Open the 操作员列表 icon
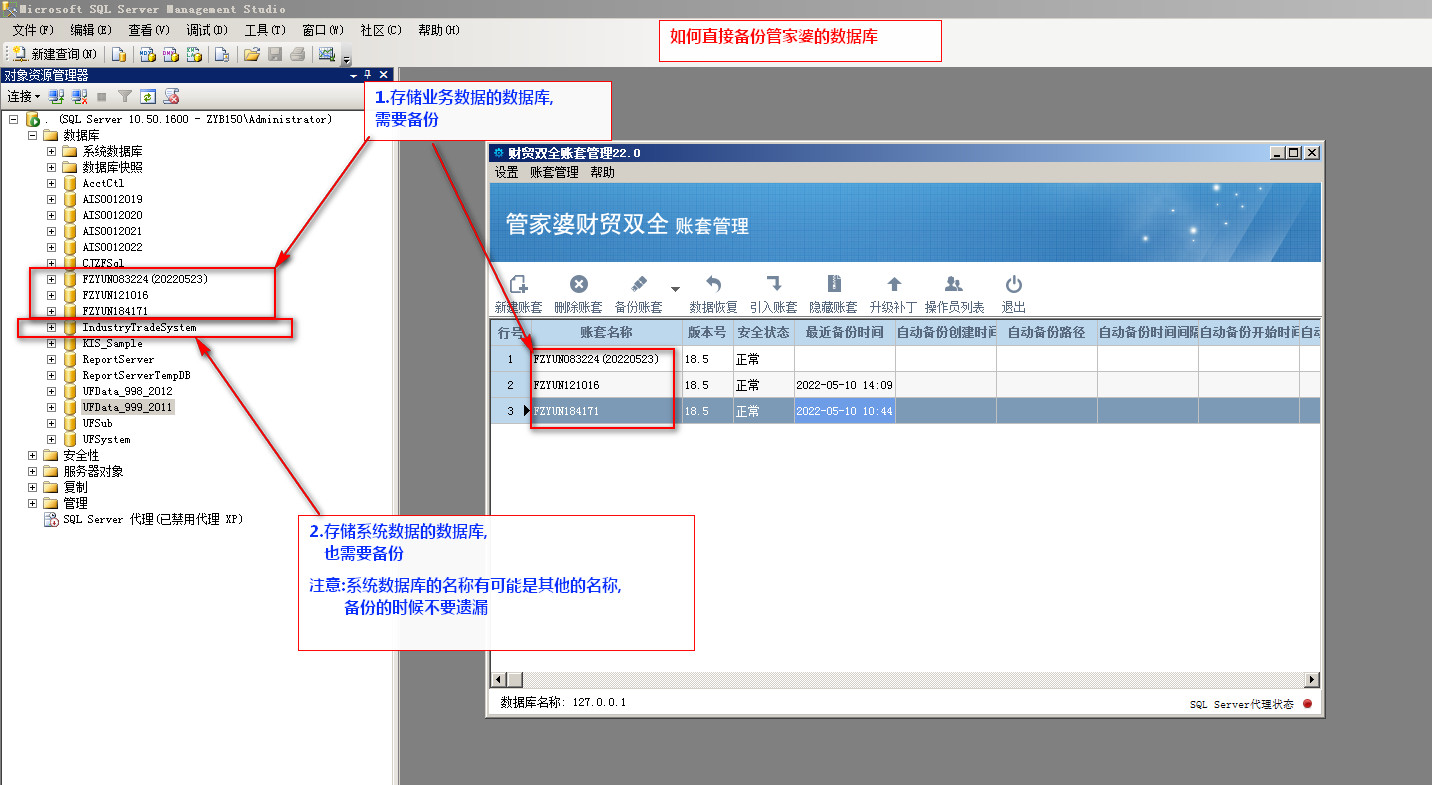Image resolution: width=1432 pixels, height=785 pixels. pos(954,285)
